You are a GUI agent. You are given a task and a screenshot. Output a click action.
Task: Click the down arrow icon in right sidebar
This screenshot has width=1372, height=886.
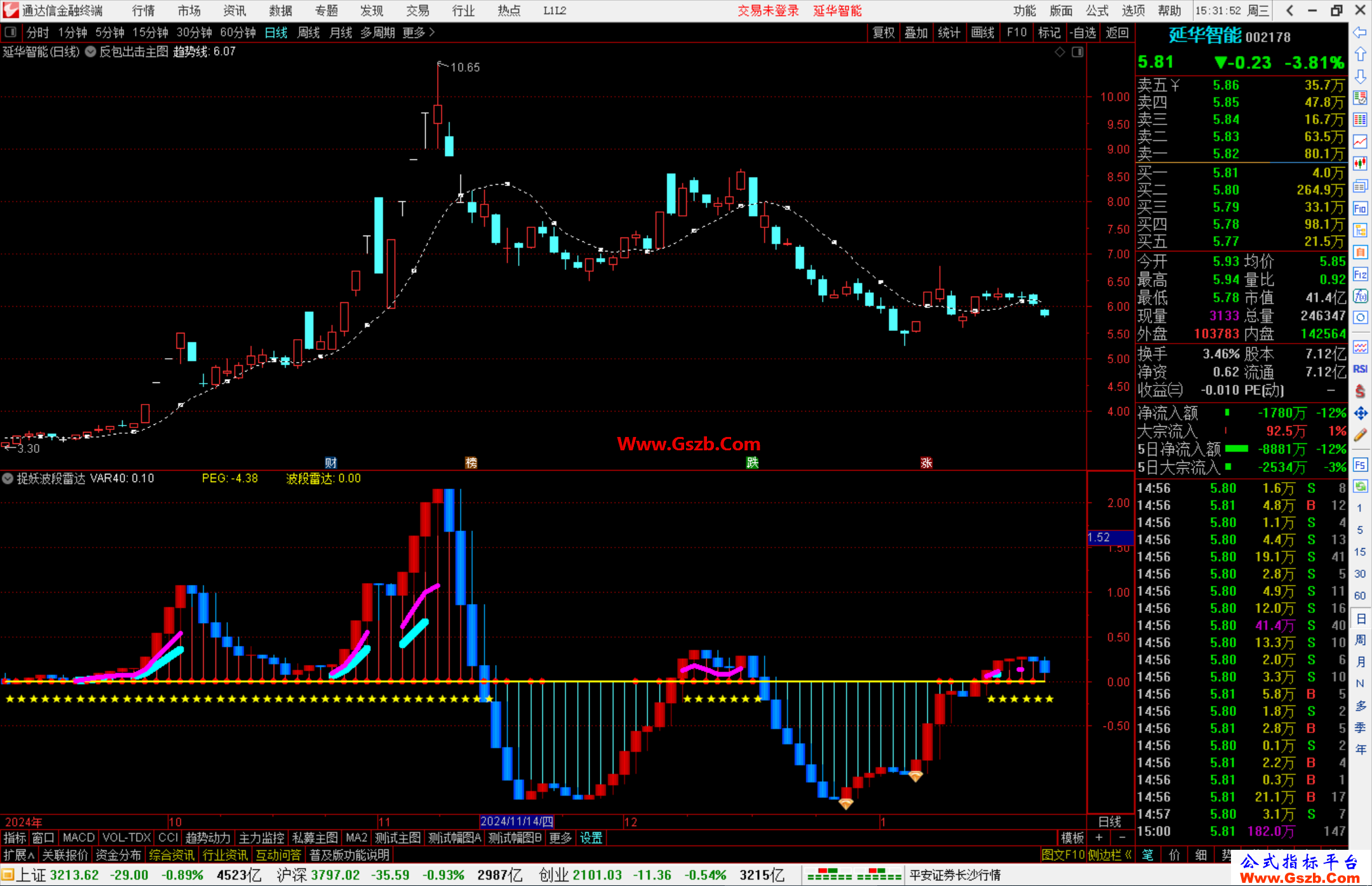(1360, 77)
